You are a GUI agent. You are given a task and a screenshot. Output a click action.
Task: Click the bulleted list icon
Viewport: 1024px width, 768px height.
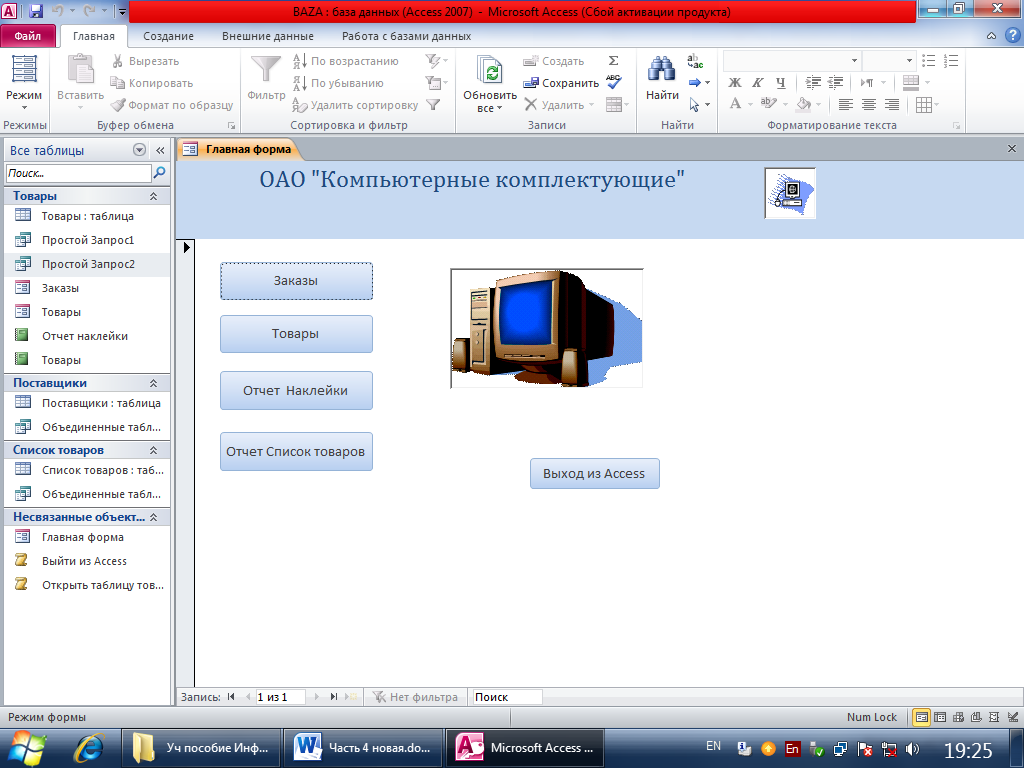(929, 61)
